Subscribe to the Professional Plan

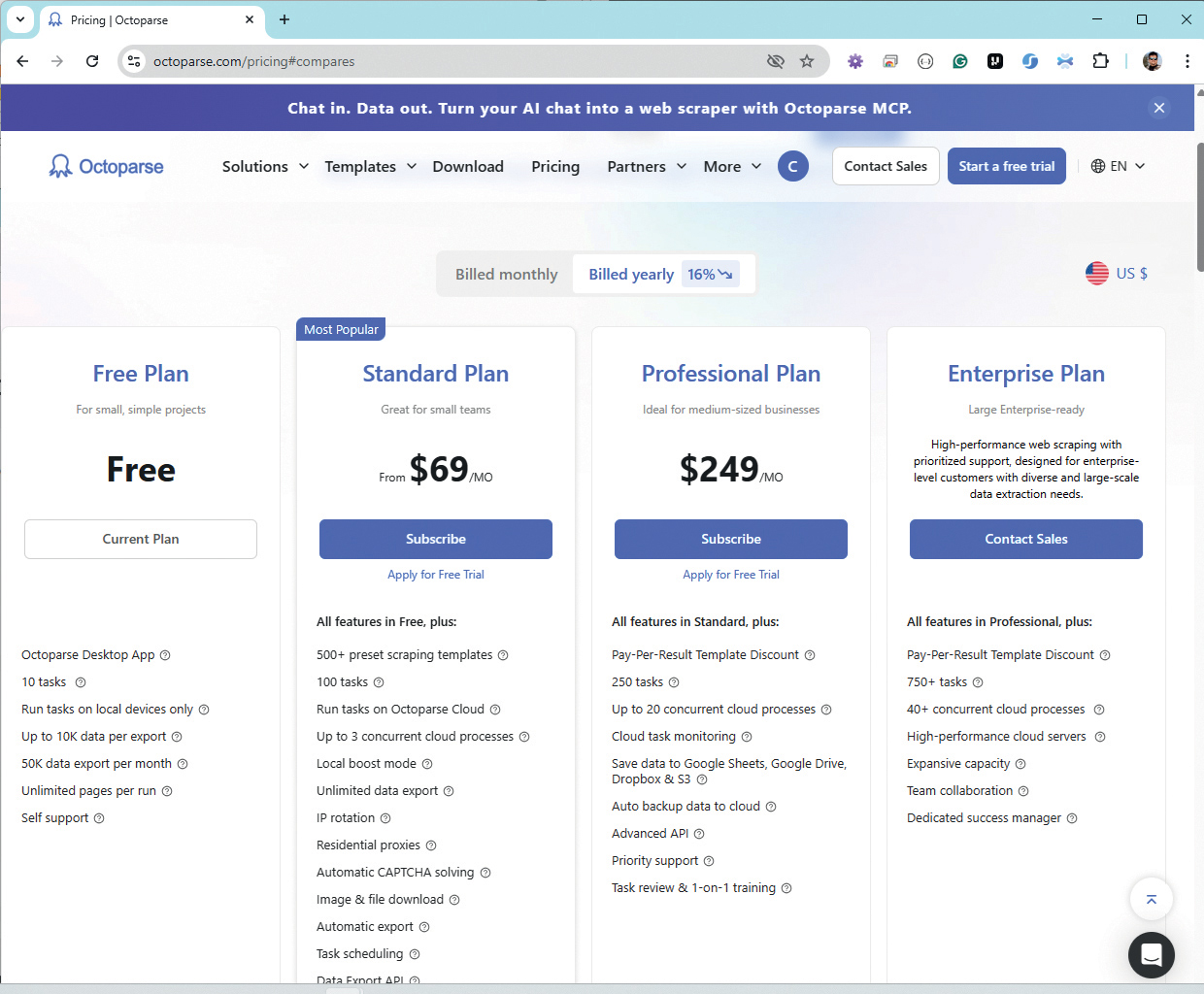pos(731,539)
